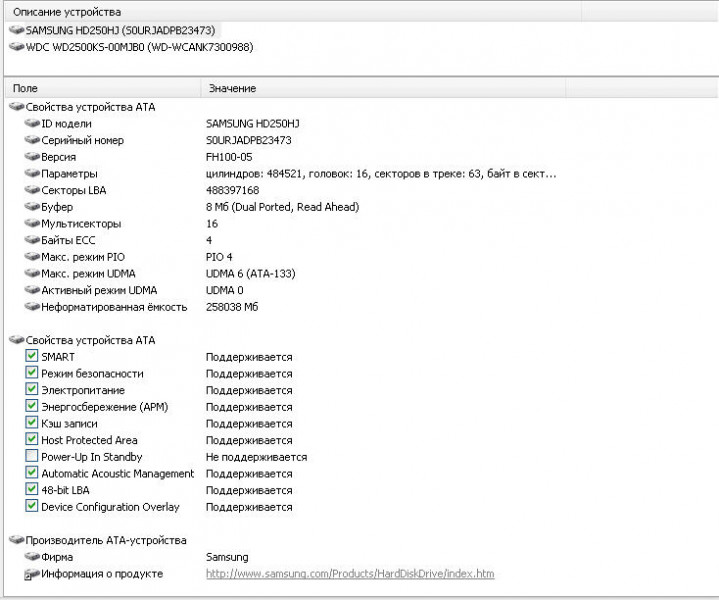Click the UDMA 0 value
The image size is (719, 600).
point(225,290)
